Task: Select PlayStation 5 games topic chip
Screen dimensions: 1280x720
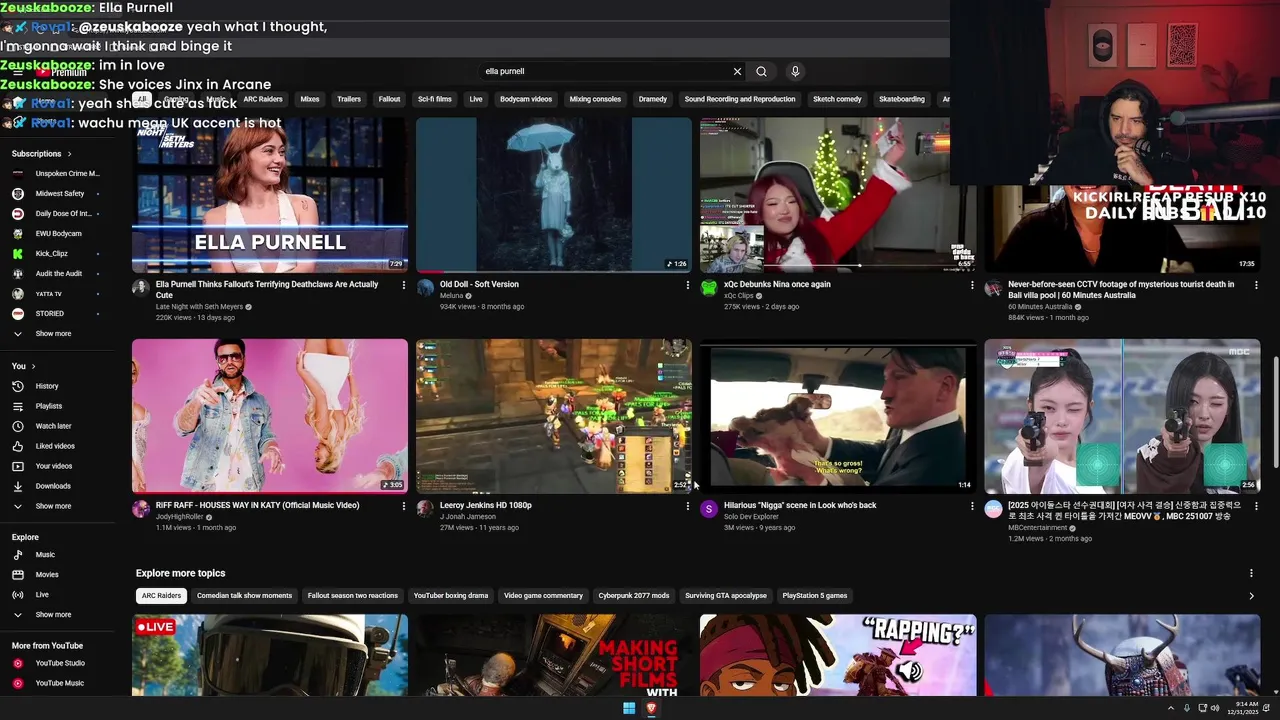Action: point(815,596)
